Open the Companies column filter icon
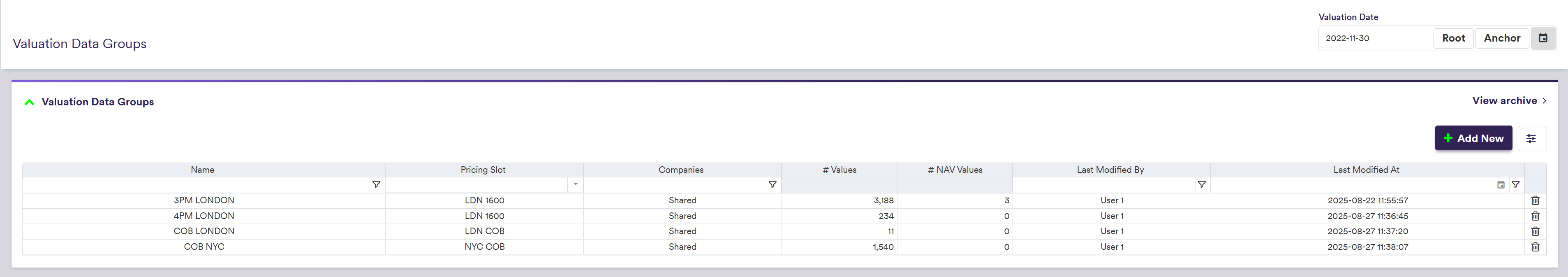This screenshot has height=277, width=1568. click(772, 184)
